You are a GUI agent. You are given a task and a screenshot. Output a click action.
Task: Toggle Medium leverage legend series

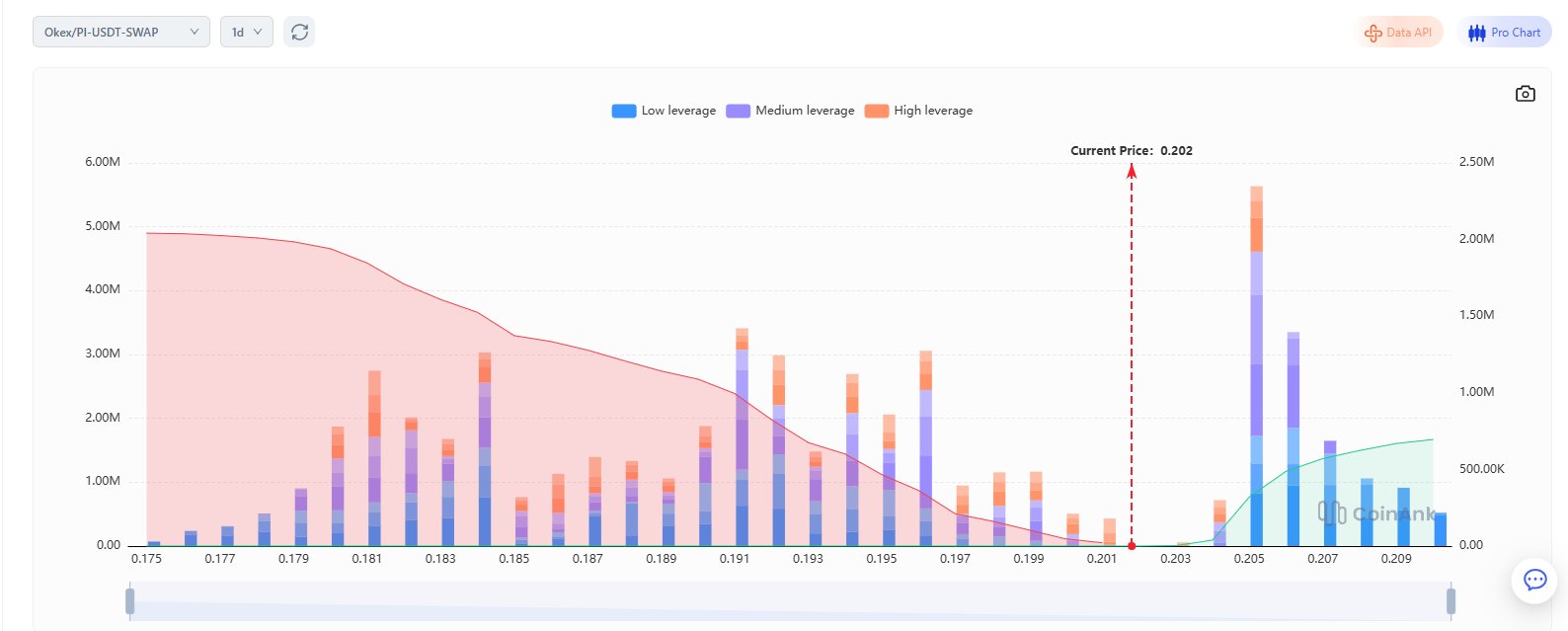click(738, 111)
